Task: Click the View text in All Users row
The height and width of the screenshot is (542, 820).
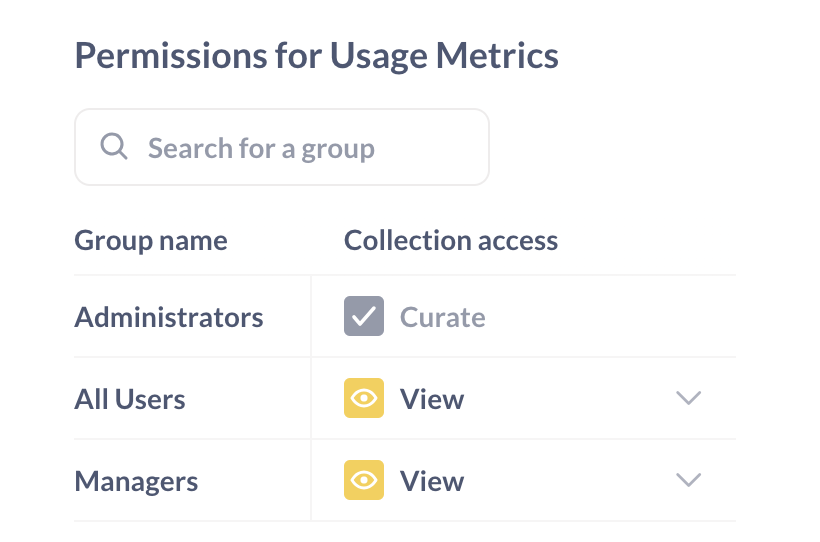Action: [x=432, y=399]
